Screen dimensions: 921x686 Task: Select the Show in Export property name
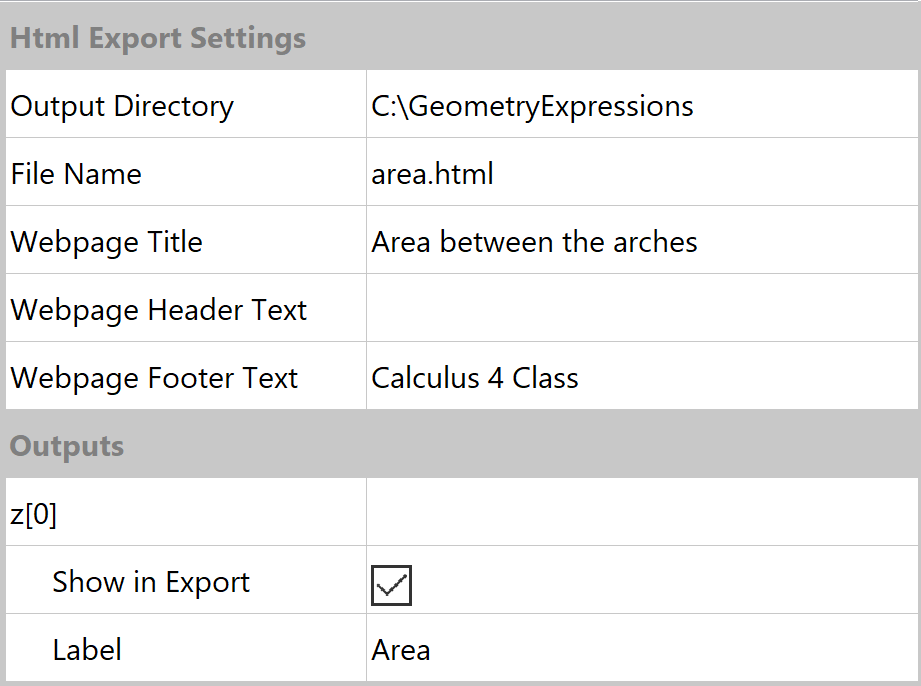151,583
